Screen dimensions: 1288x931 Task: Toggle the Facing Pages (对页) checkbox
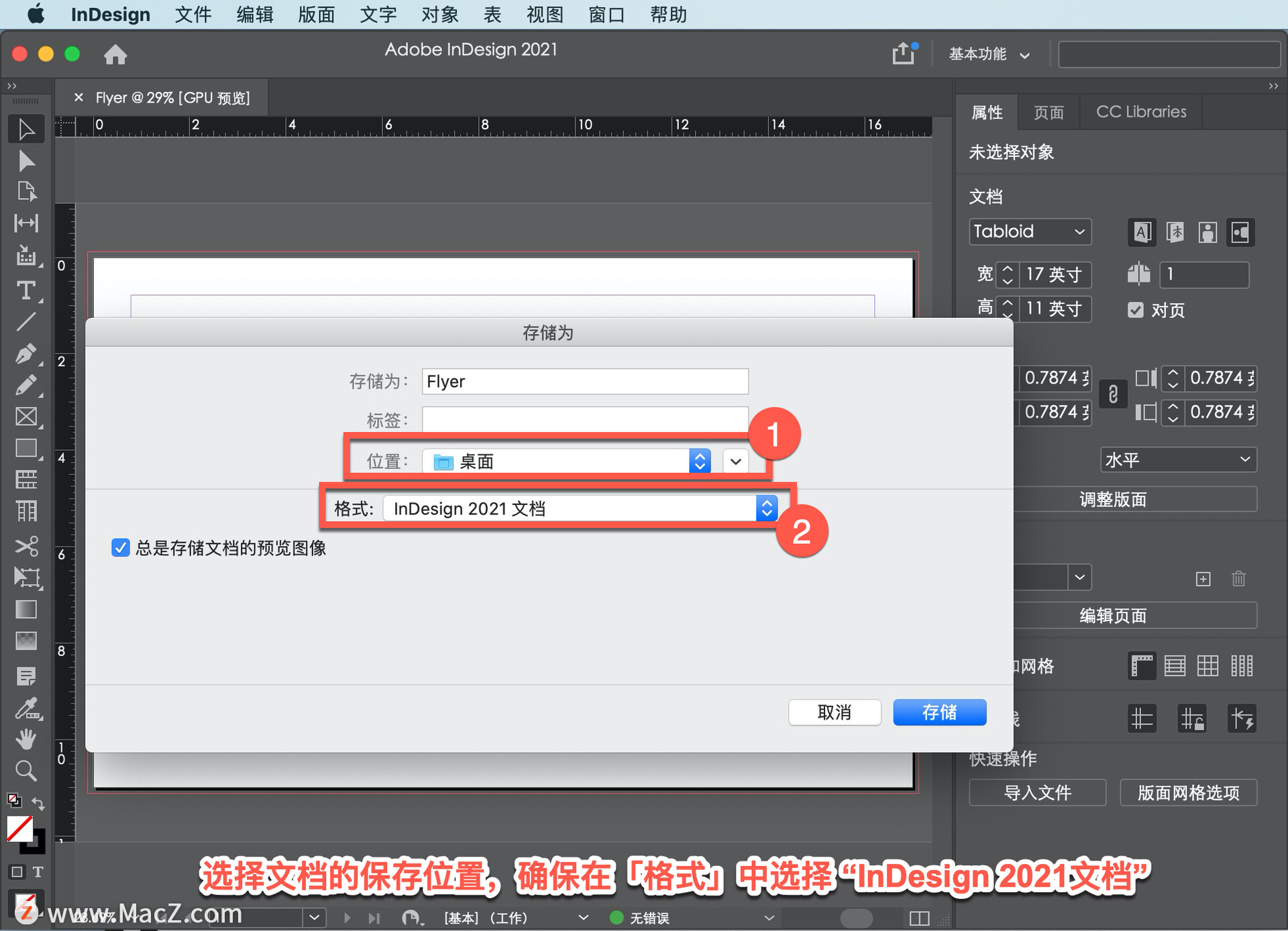pyautogui.click(x=1135, y=310)
